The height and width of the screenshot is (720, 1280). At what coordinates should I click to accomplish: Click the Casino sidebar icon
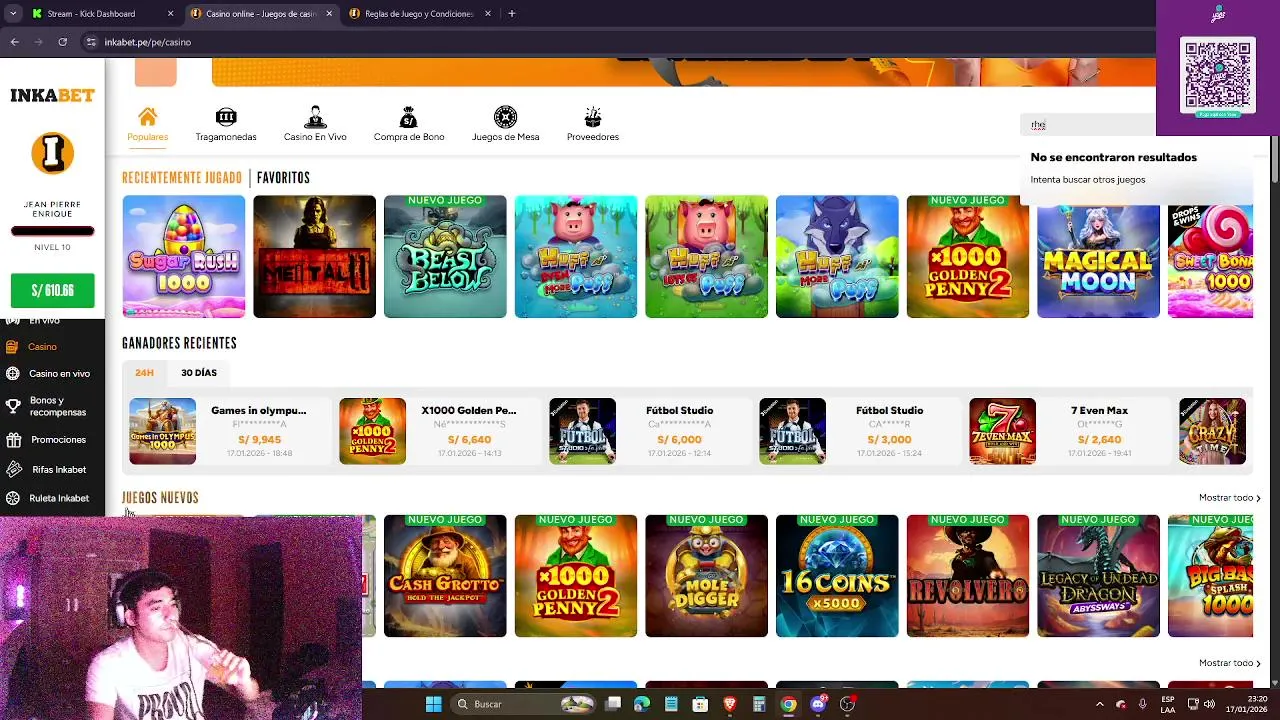(12, 347)
